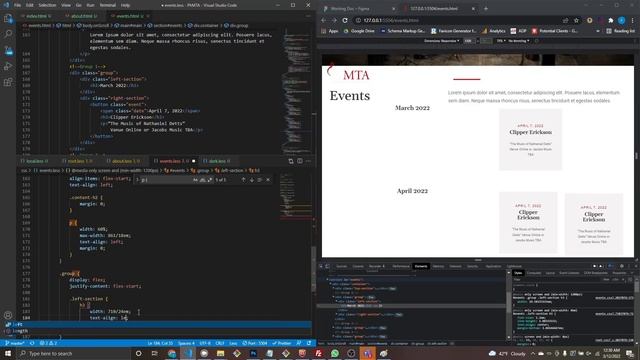Go to previous match in find widget

[244, 180]
